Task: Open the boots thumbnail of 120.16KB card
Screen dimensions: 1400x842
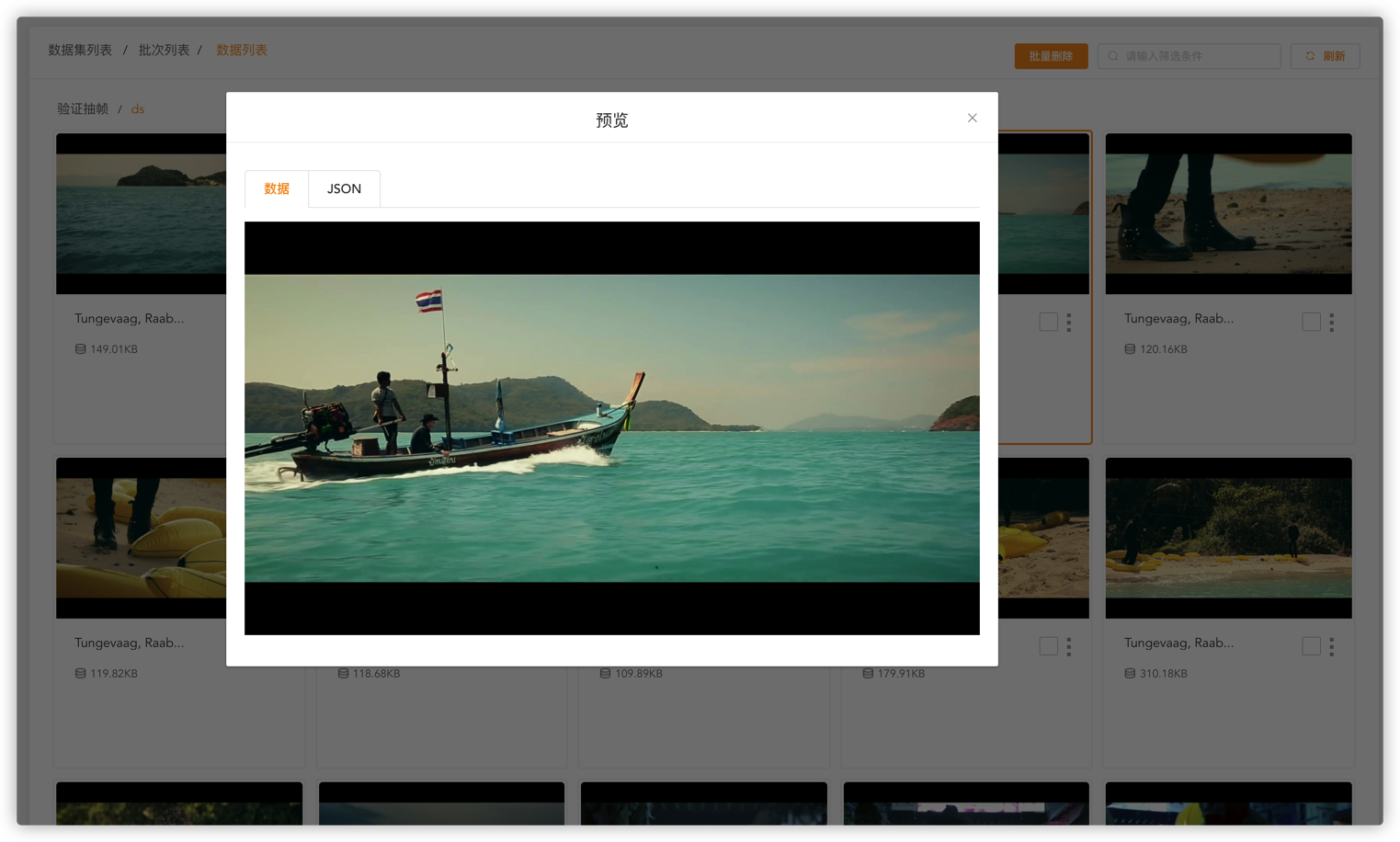Action: pos(1228,213)
